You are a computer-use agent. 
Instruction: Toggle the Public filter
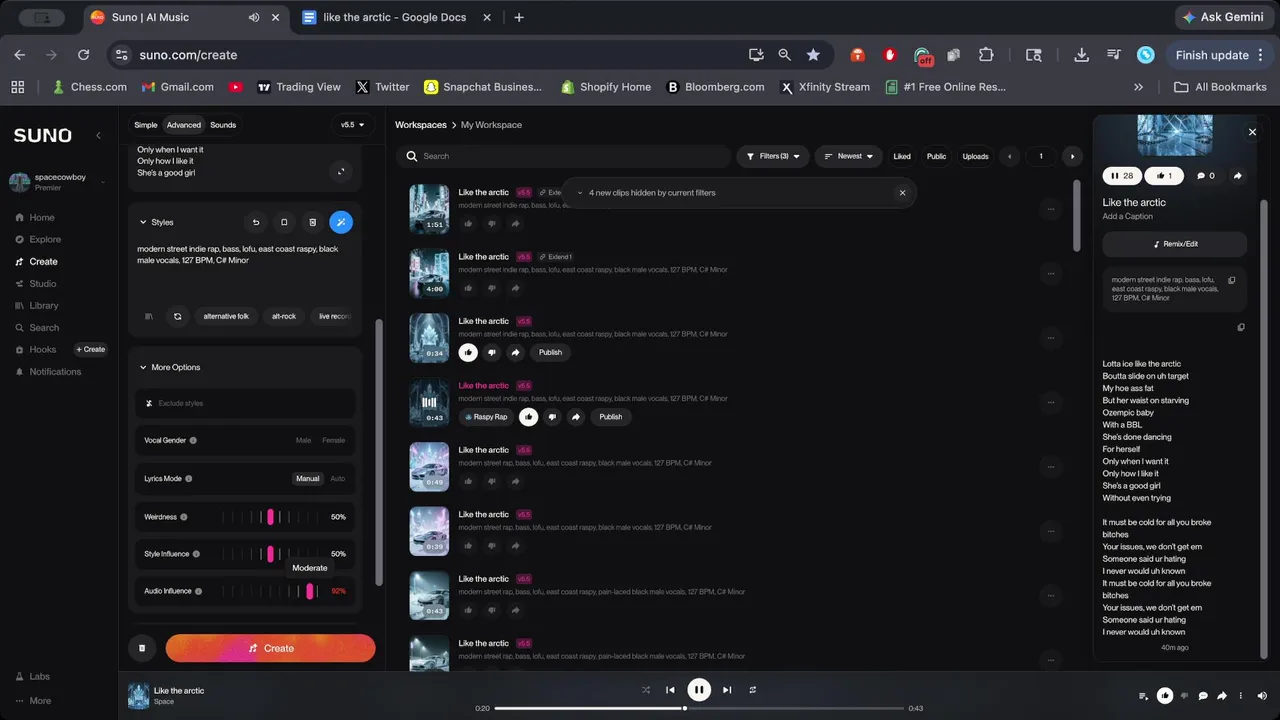(936, 156)
